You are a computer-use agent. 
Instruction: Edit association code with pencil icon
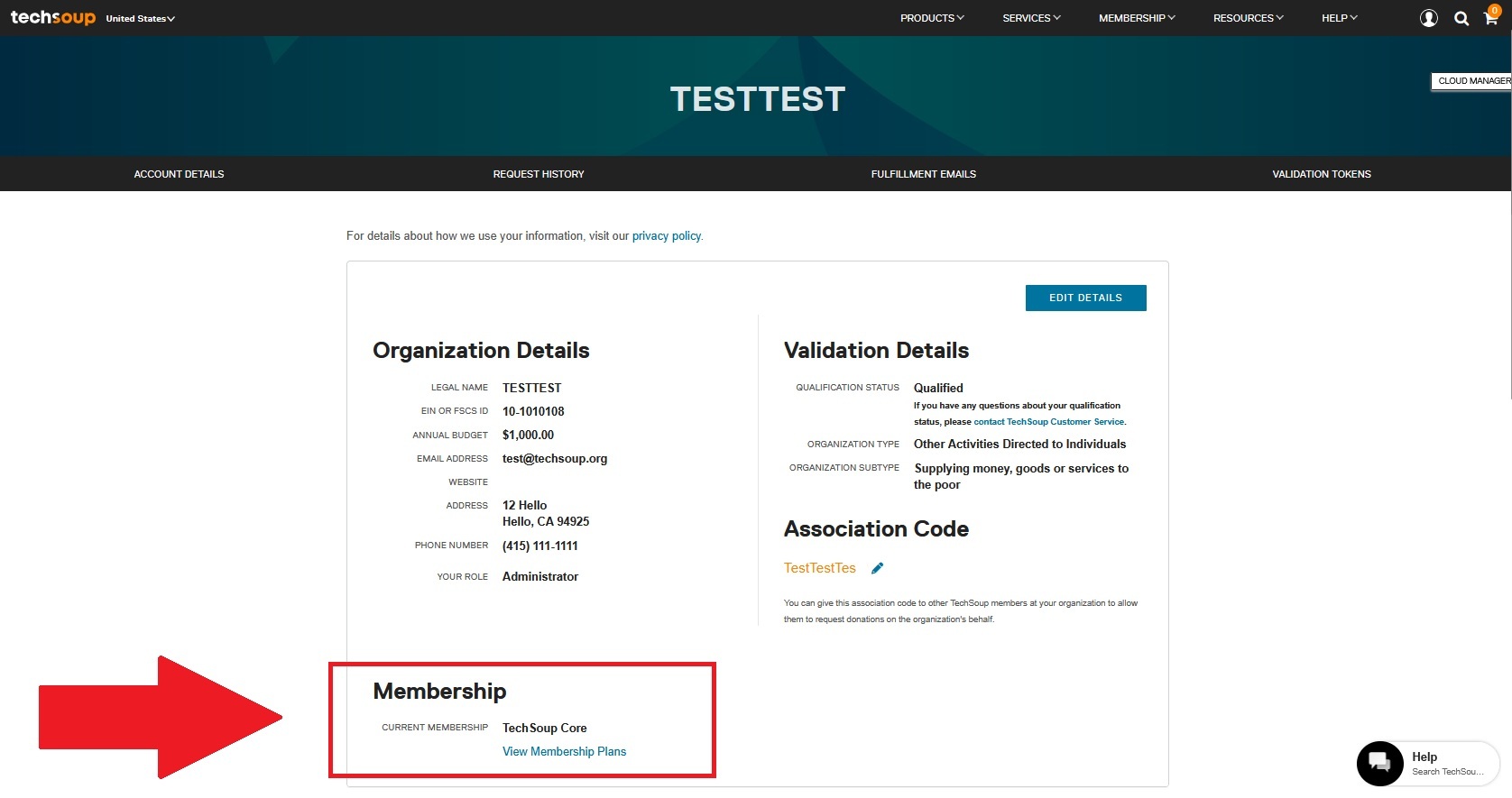point(877,568)
